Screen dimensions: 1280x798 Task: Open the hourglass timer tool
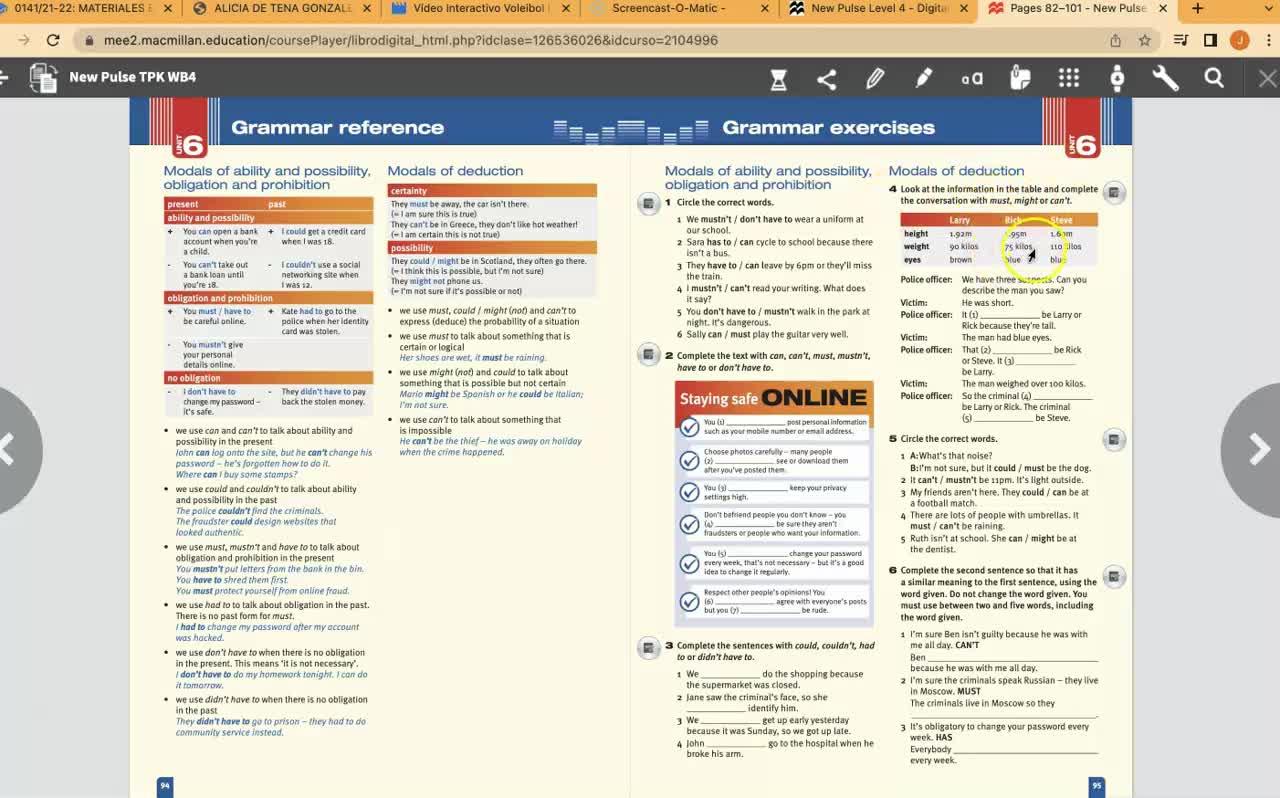tap(778, 78)
